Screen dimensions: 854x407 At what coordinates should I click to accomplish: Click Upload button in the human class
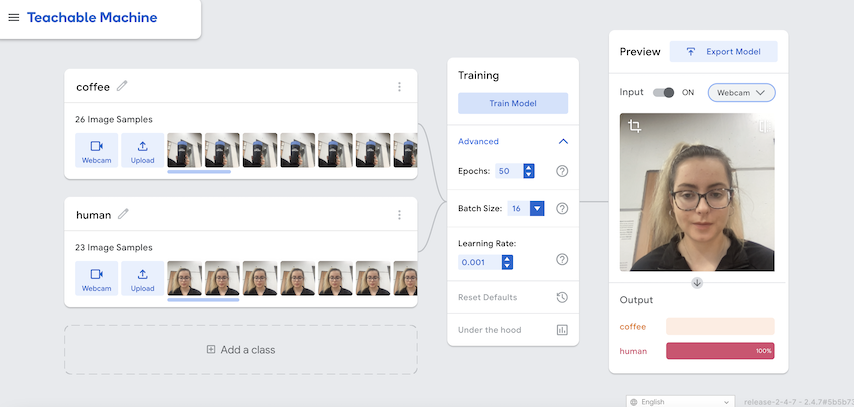click(x=143, y=278)
